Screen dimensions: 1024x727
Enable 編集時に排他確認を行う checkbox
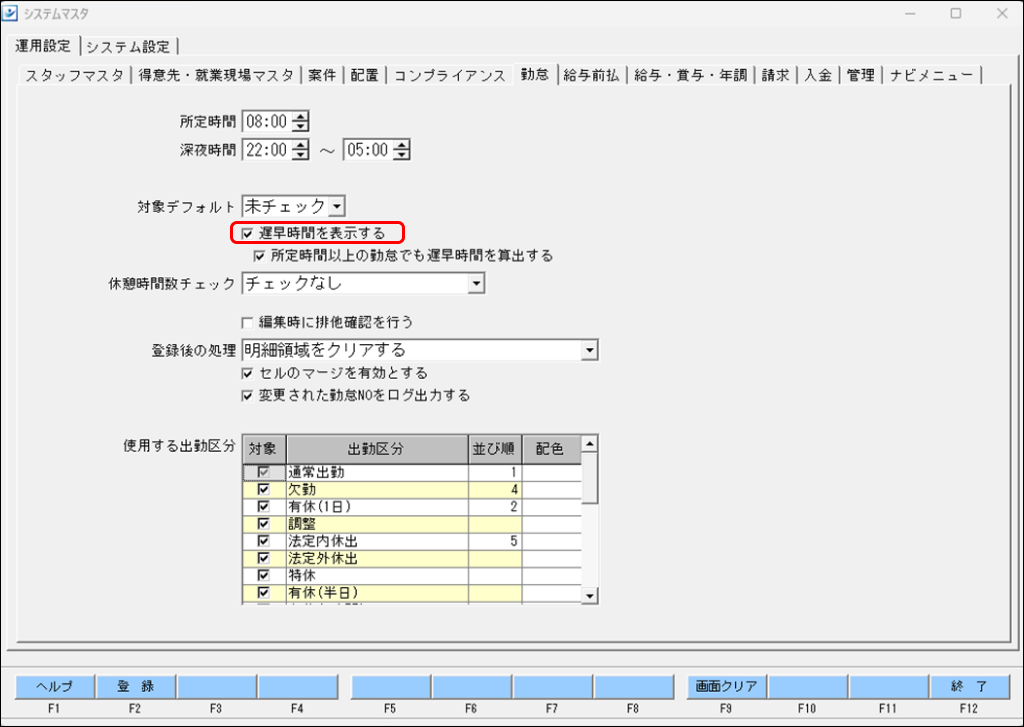pos(248,322)
